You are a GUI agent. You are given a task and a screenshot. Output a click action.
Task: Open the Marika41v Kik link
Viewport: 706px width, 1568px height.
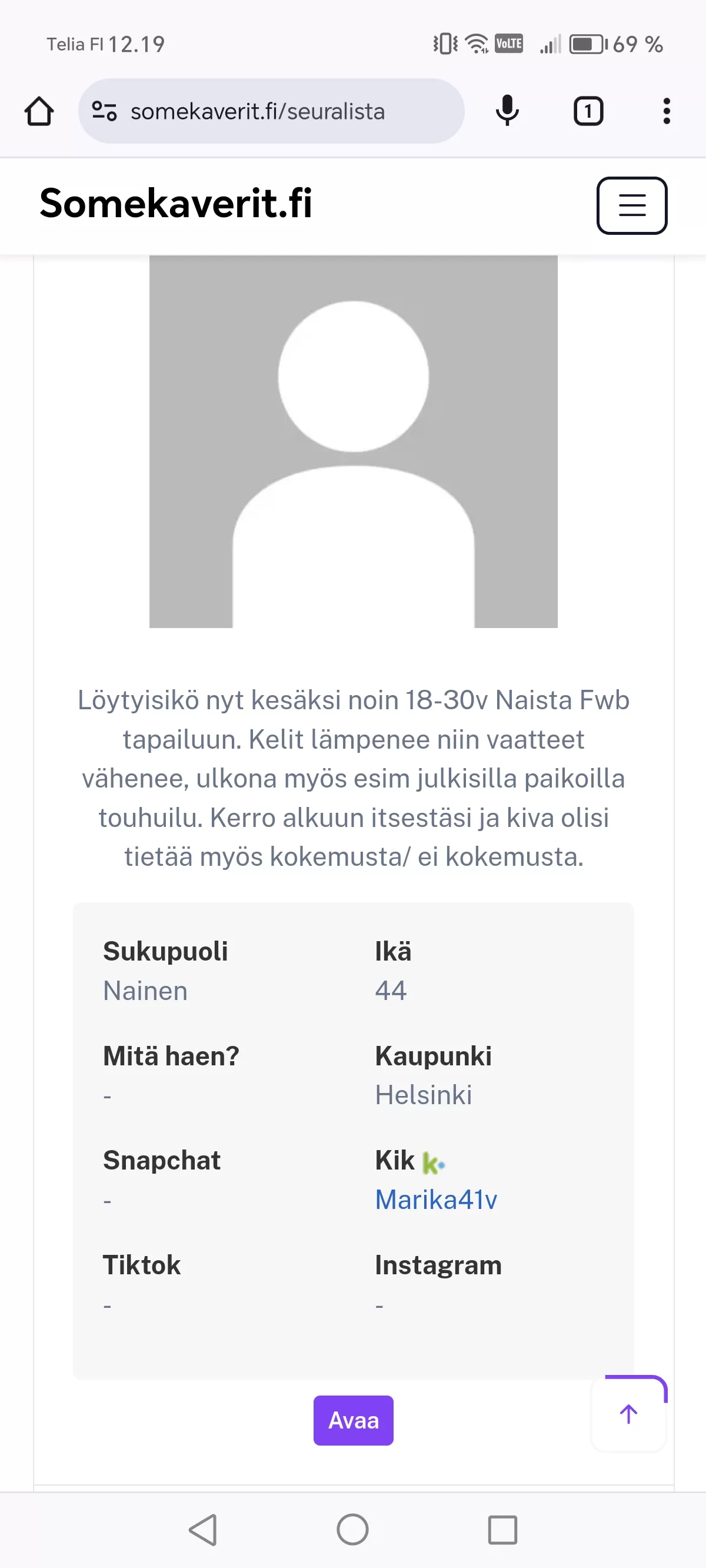click(x=436, y=1200)
